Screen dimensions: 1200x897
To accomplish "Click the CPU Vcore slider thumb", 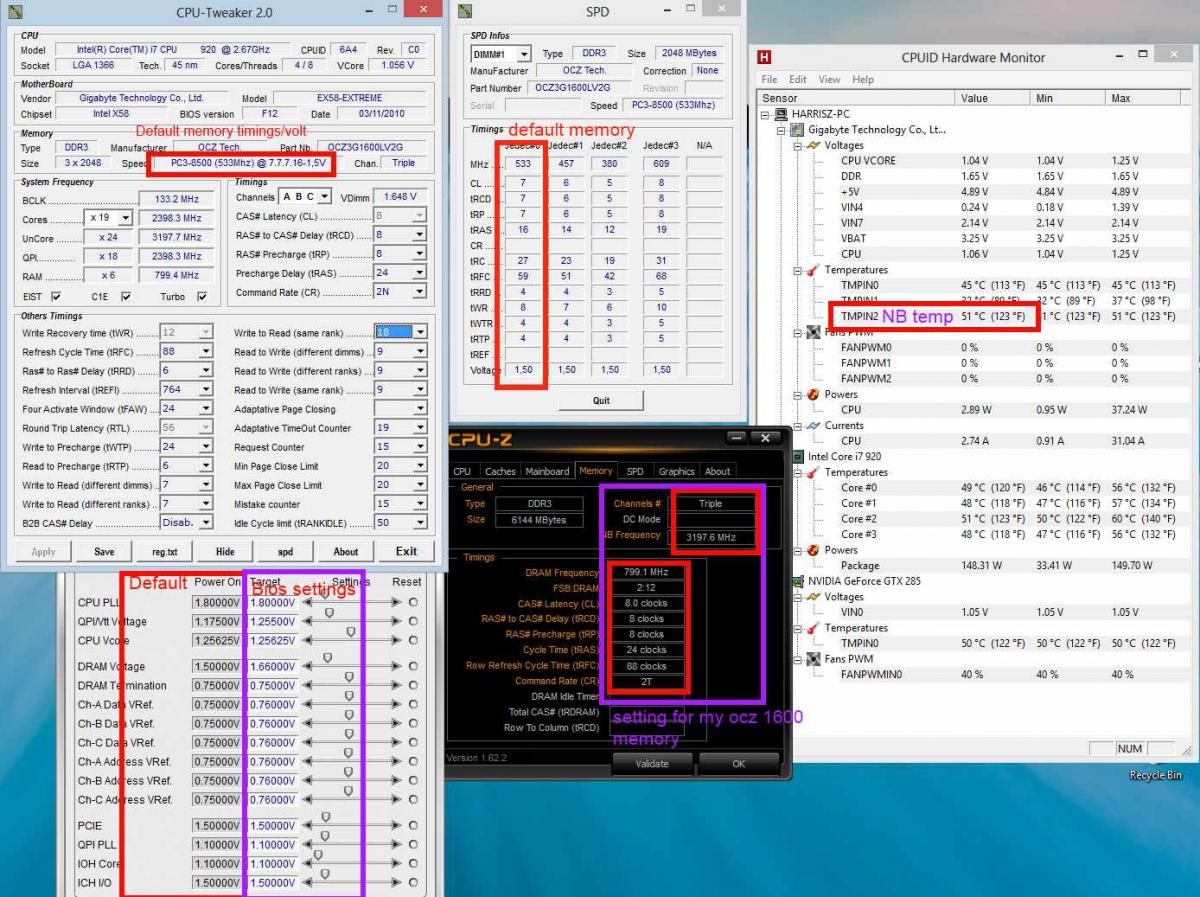I will (351, 634).
